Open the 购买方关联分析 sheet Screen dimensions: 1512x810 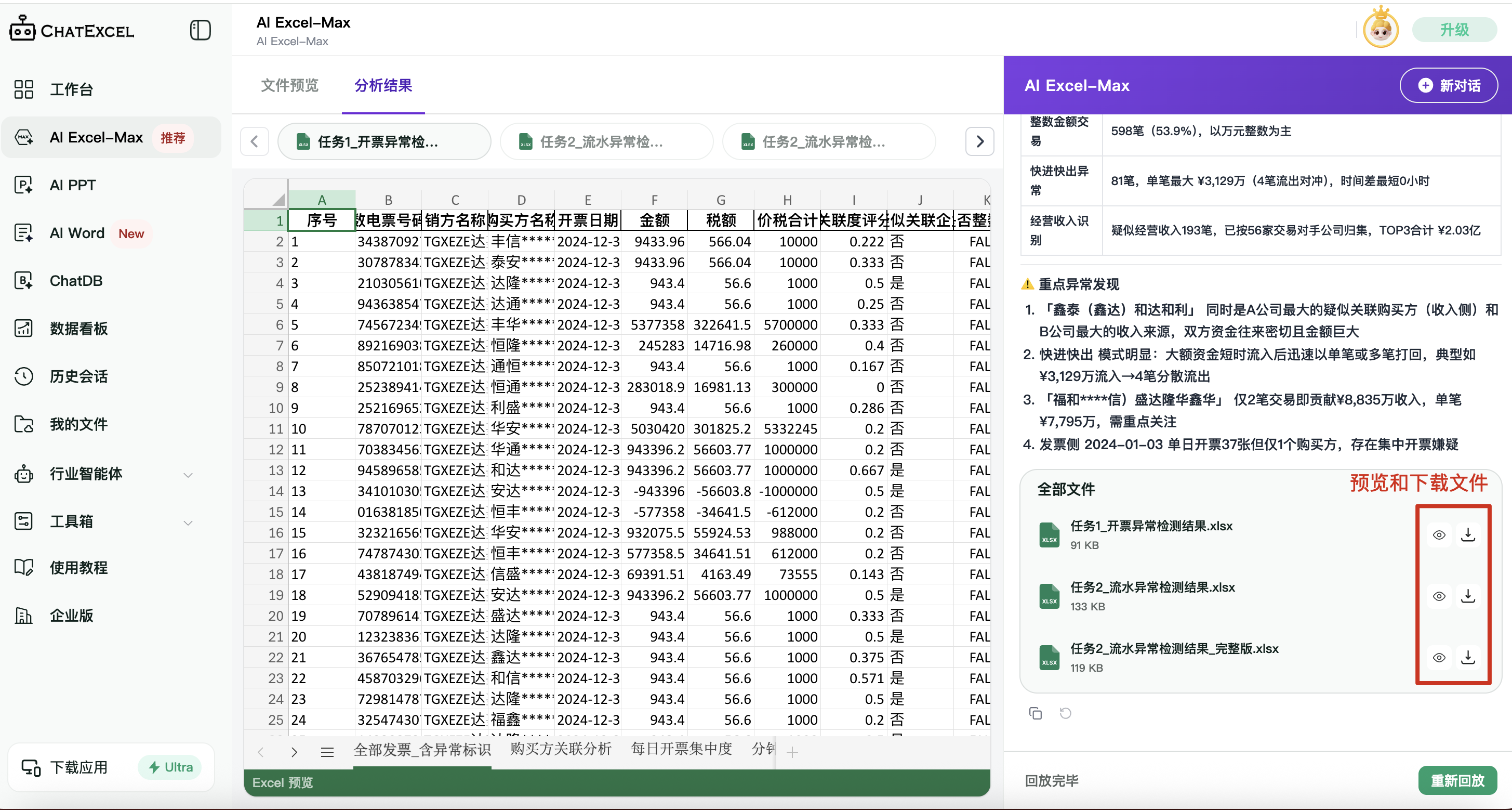pyautogui.click(x=561, y=748)
